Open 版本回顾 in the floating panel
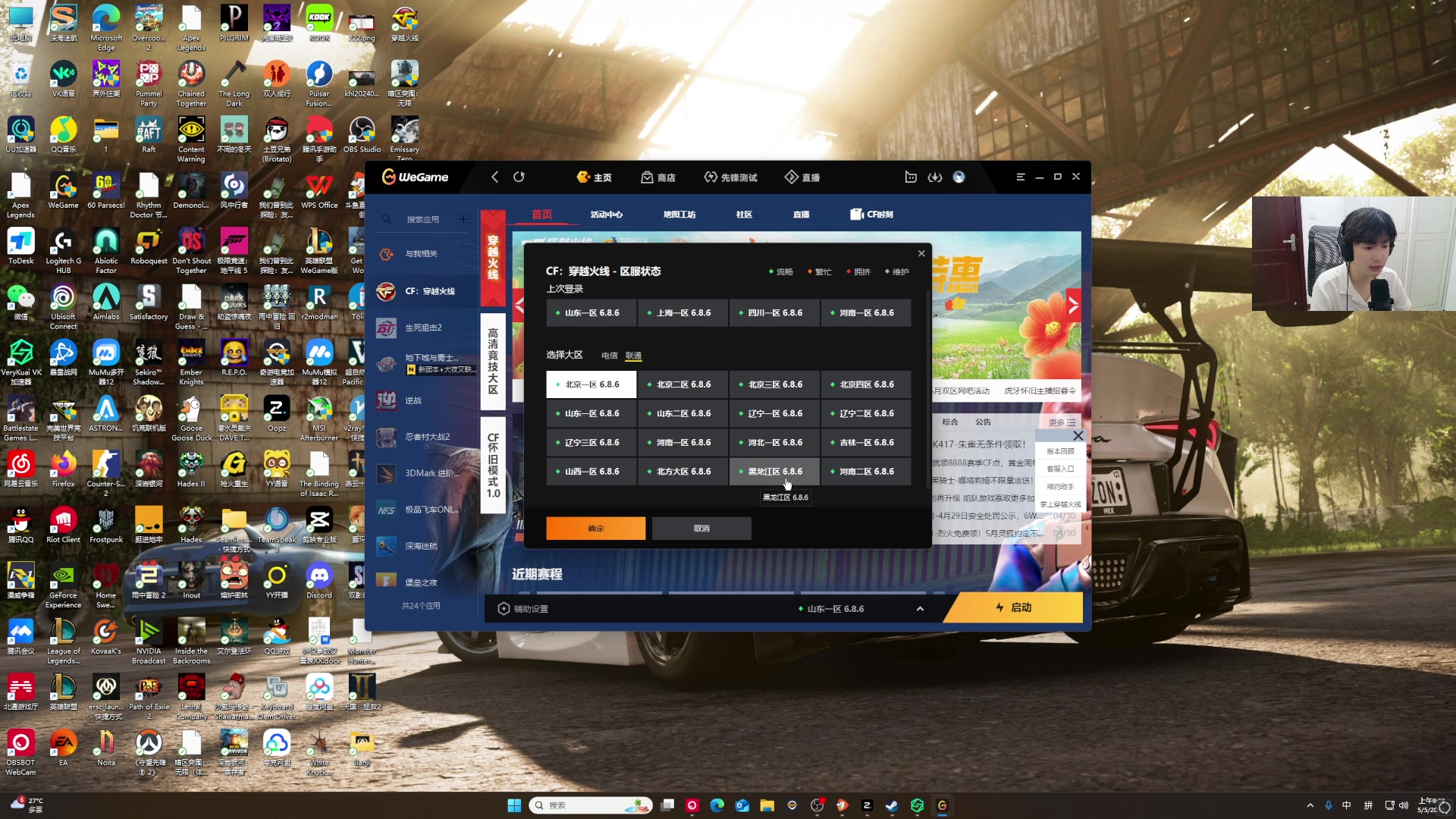This screenshot has height=819, width=1456. tap(1060, 451)
